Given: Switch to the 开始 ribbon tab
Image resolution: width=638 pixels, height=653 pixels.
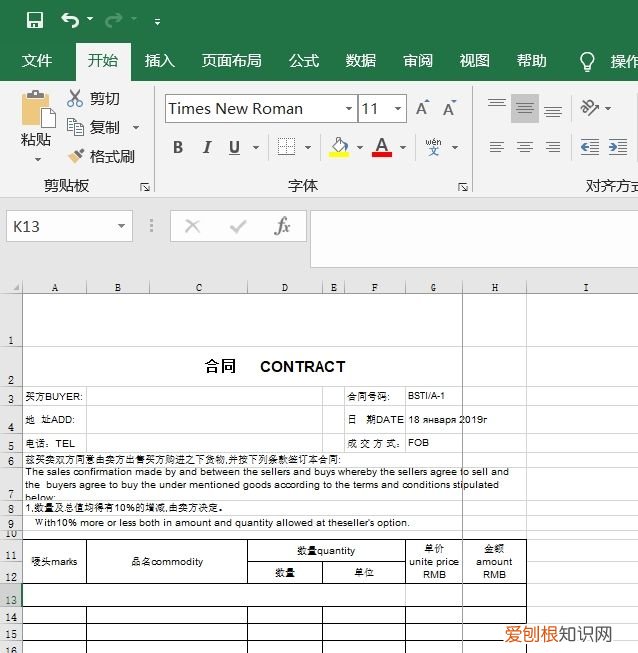Looking at the screenshot, I should tap(103, 61).
